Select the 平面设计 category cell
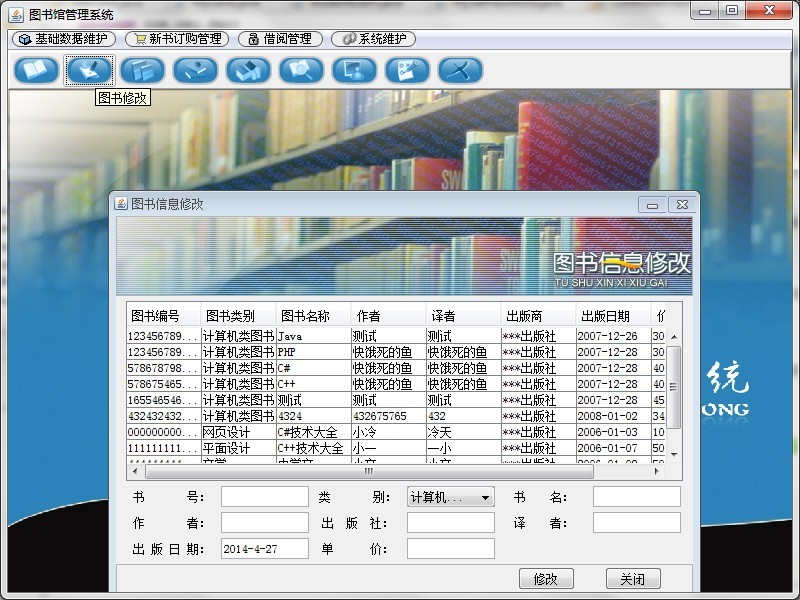 click(x=238, y=448)
